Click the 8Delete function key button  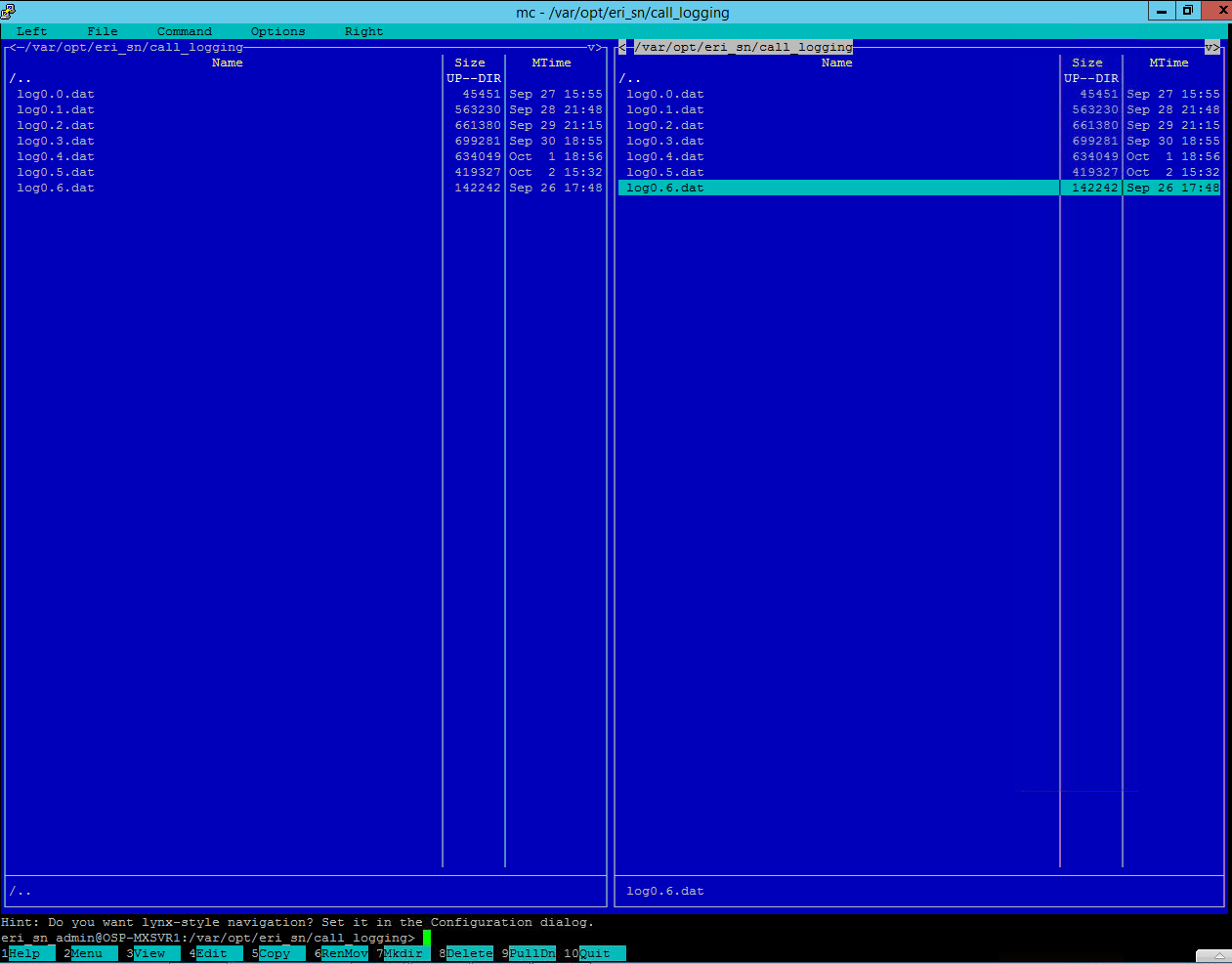(467, 953)
